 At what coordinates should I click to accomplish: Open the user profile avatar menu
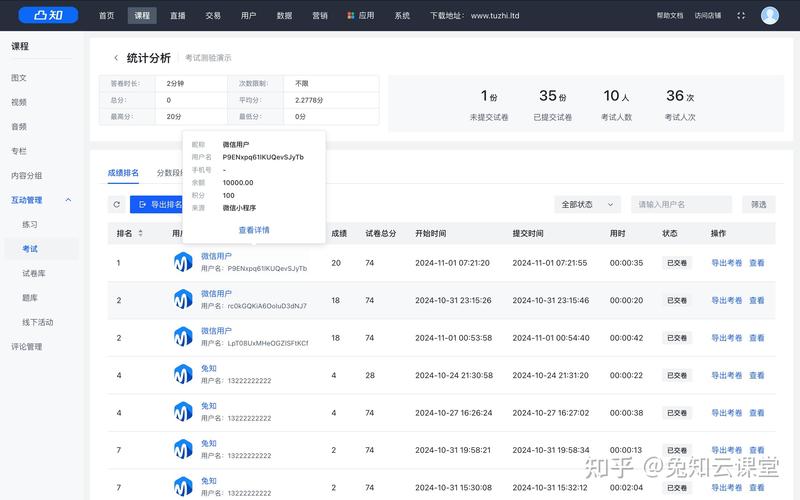(x=769, y=15)
